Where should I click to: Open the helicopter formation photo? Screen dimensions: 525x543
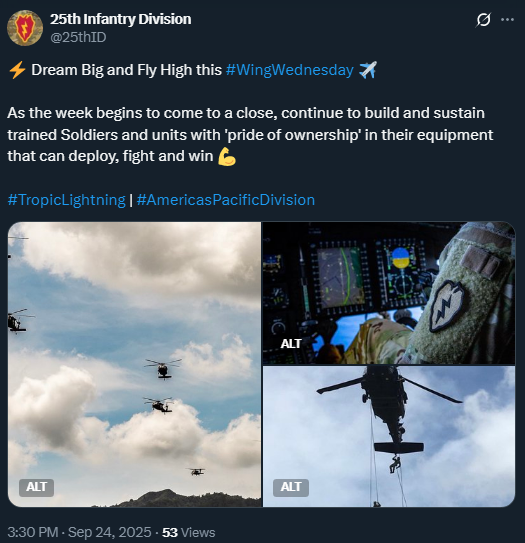135,364
